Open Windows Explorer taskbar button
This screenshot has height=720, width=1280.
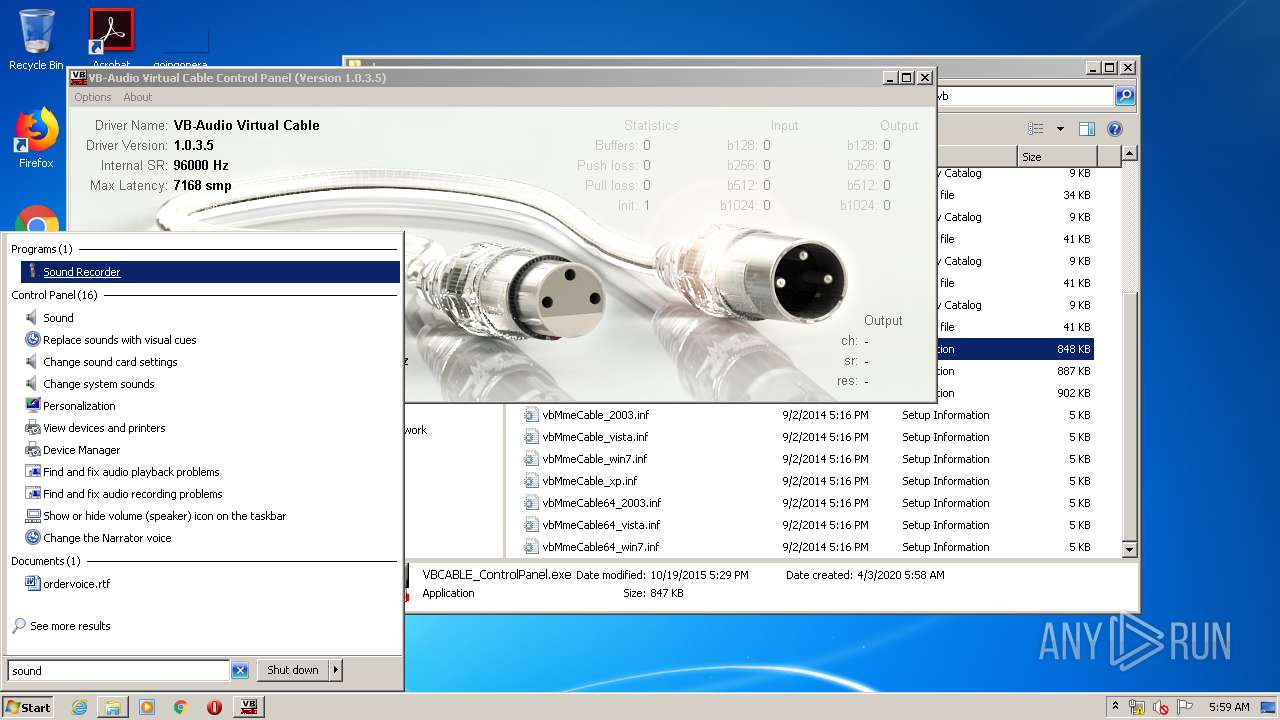[112, 707]
